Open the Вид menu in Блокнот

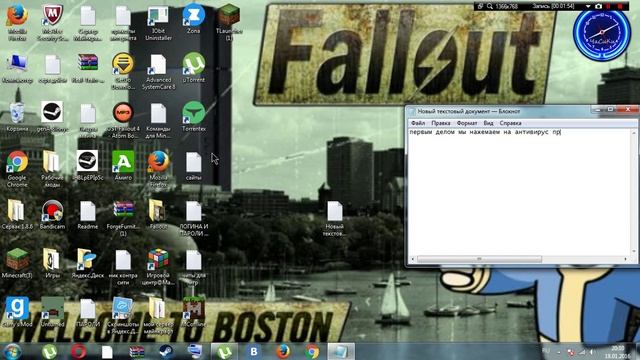click(x=488, y=123)
